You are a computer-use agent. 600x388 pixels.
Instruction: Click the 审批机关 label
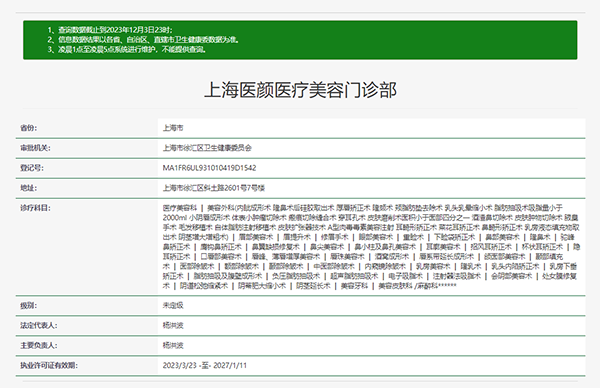[35, 148]
